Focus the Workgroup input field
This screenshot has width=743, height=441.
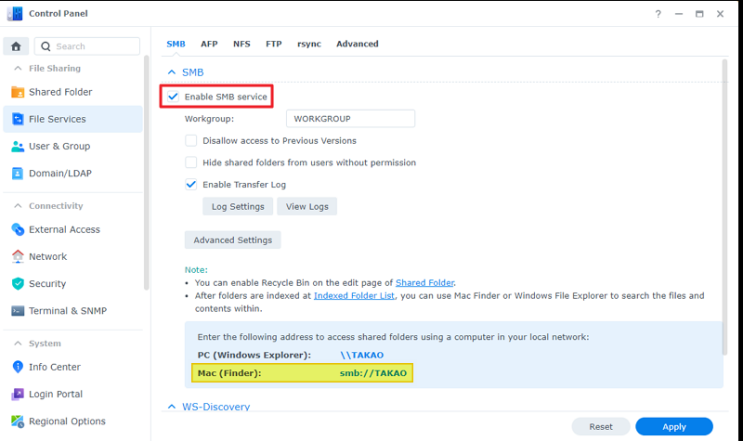click(x=351, y=119)
